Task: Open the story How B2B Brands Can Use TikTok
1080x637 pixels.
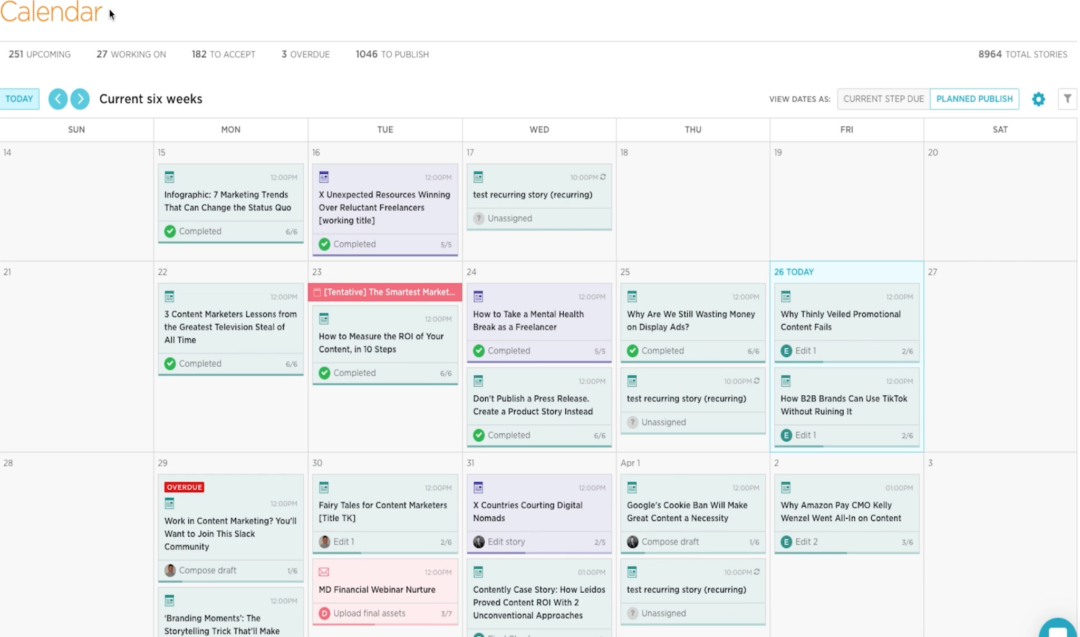Action: coord(846,404)
